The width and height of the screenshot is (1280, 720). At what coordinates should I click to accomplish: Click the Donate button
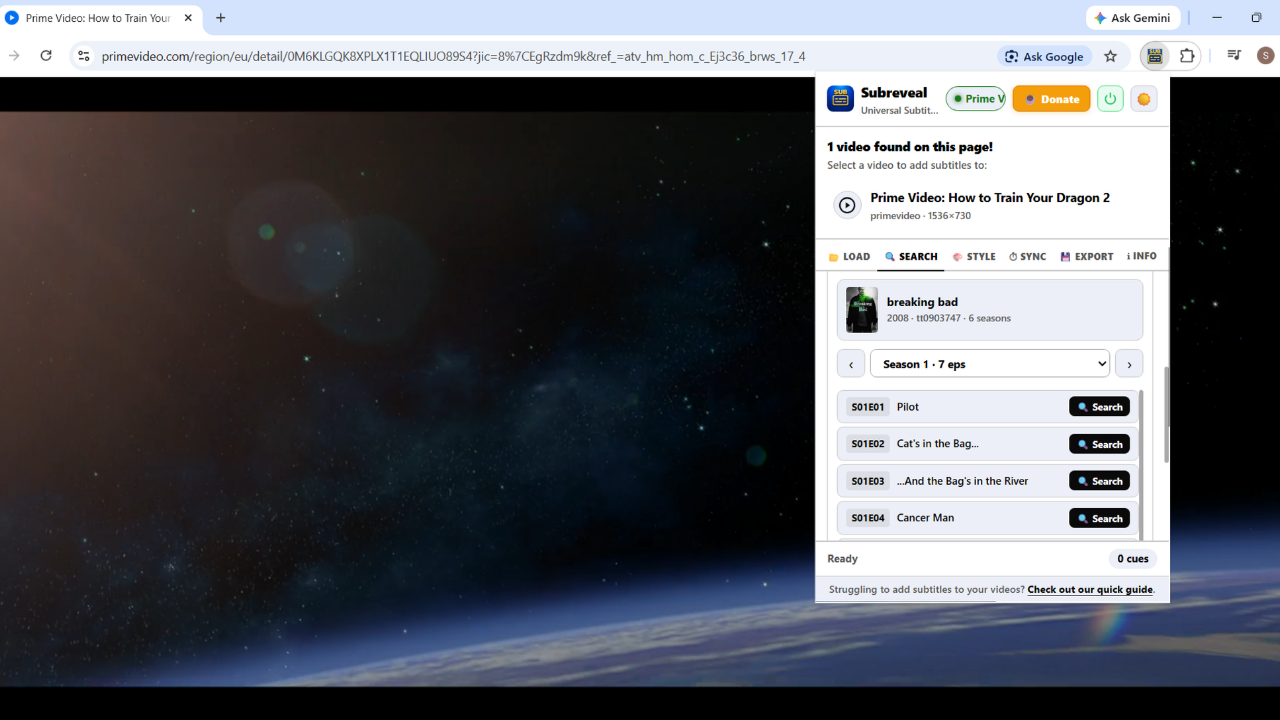coord(1051,99)
